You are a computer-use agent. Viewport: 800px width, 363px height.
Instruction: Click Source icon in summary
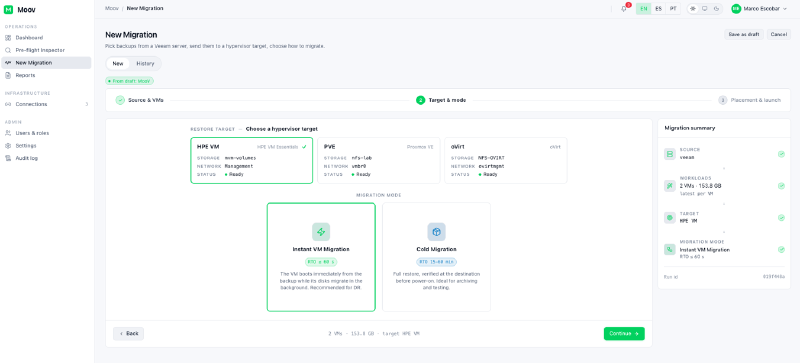[x=669, y=154]
